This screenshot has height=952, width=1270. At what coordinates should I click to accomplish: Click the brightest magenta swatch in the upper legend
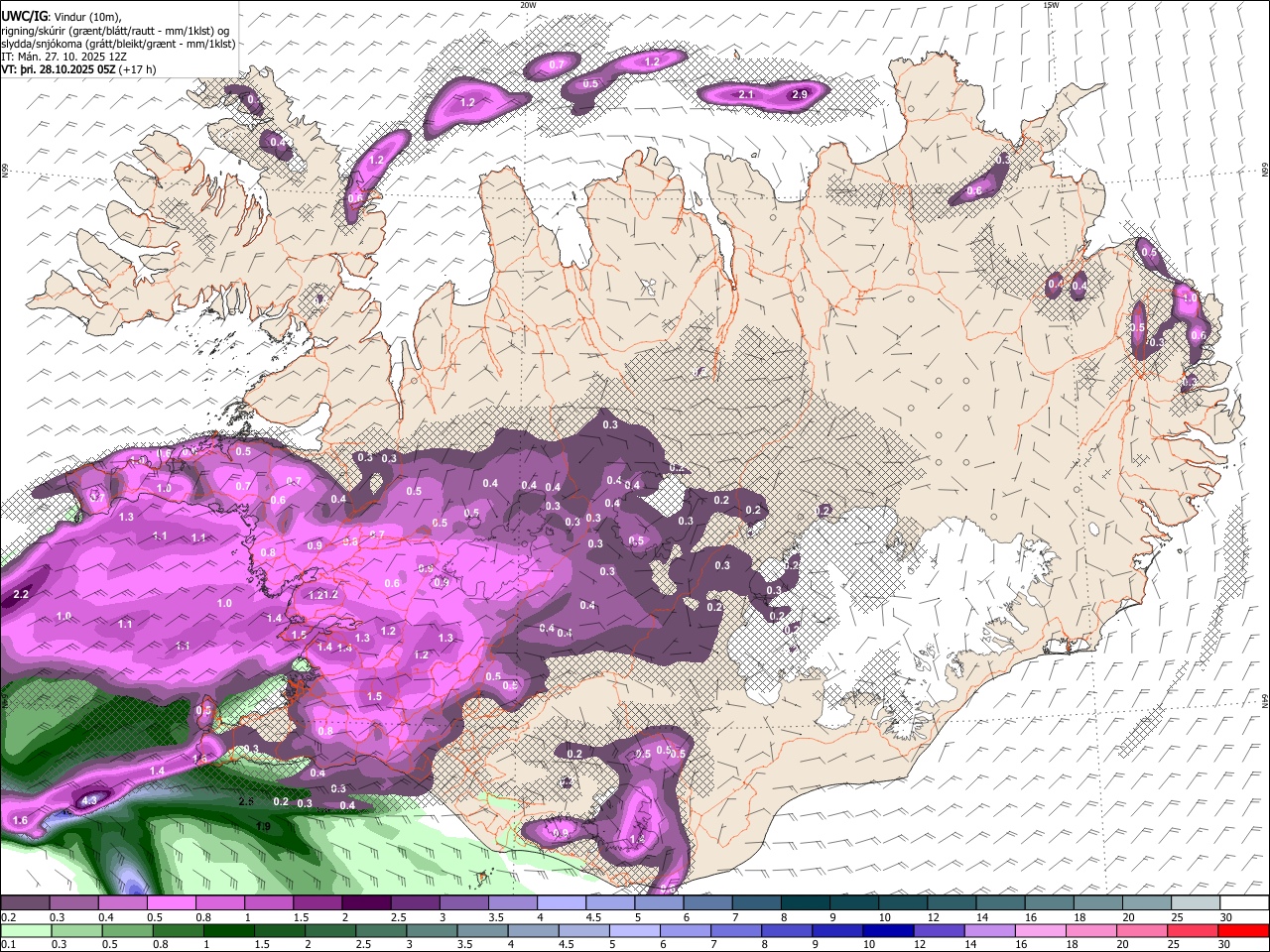coord(172,902)
